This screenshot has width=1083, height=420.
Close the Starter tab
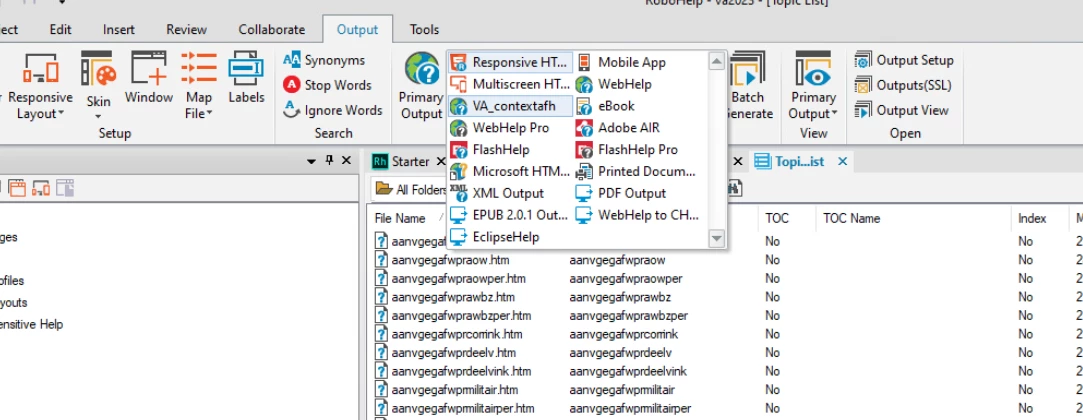point(441,162)
